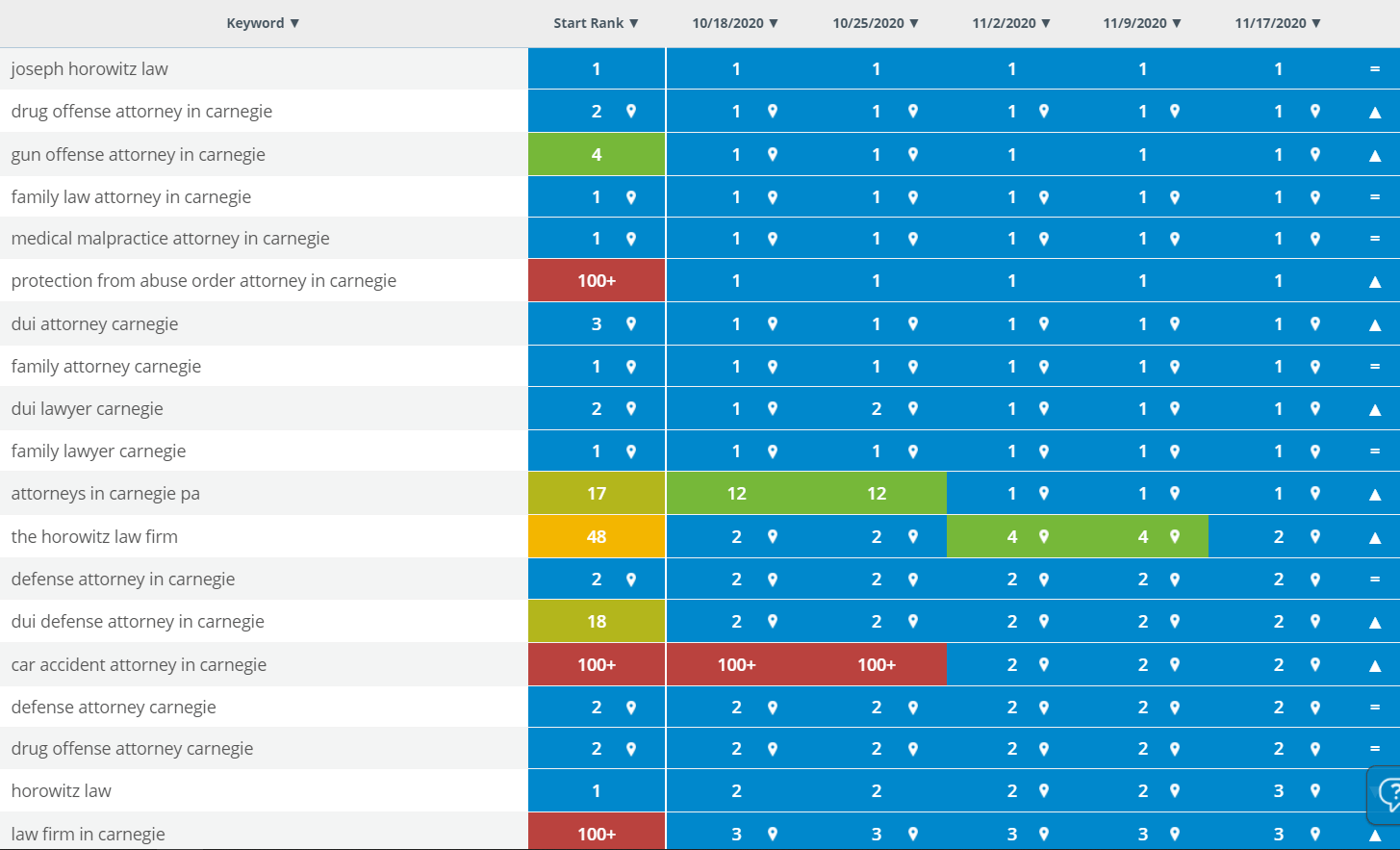Viewport: 1400px width, 850px height.
Task: Click map pin in law firm in carnegie 10/18/2020 cell
Action: click(773, 834)
